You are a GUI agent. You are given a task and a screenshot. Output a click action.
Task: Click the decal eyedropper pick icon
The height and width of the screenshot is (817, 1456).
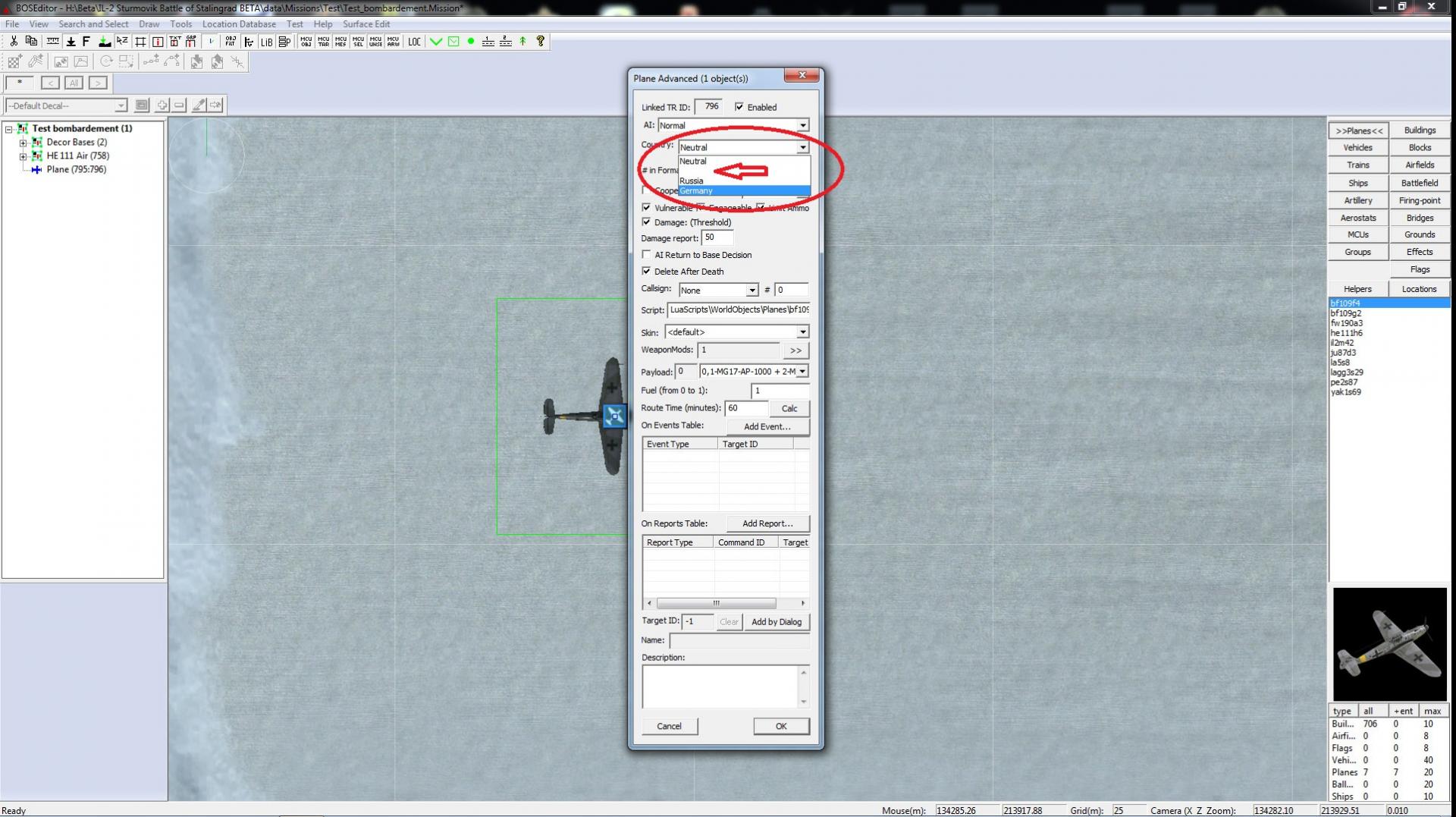(198, 105)
